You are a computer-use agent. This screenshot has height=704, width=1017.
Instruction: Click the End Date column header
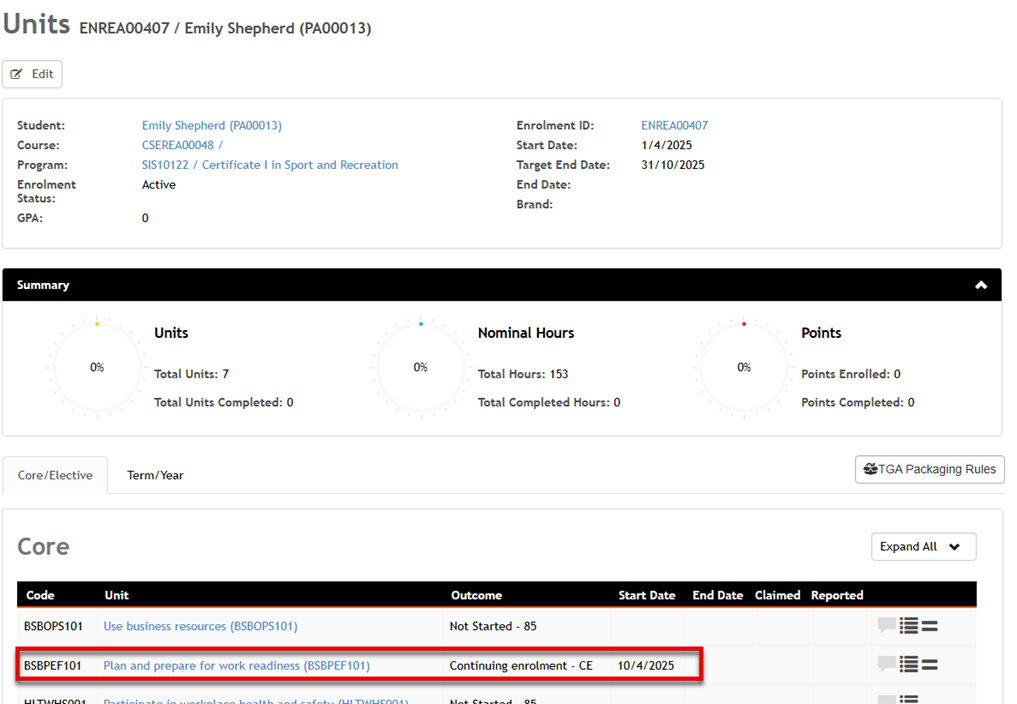point(717,595)
